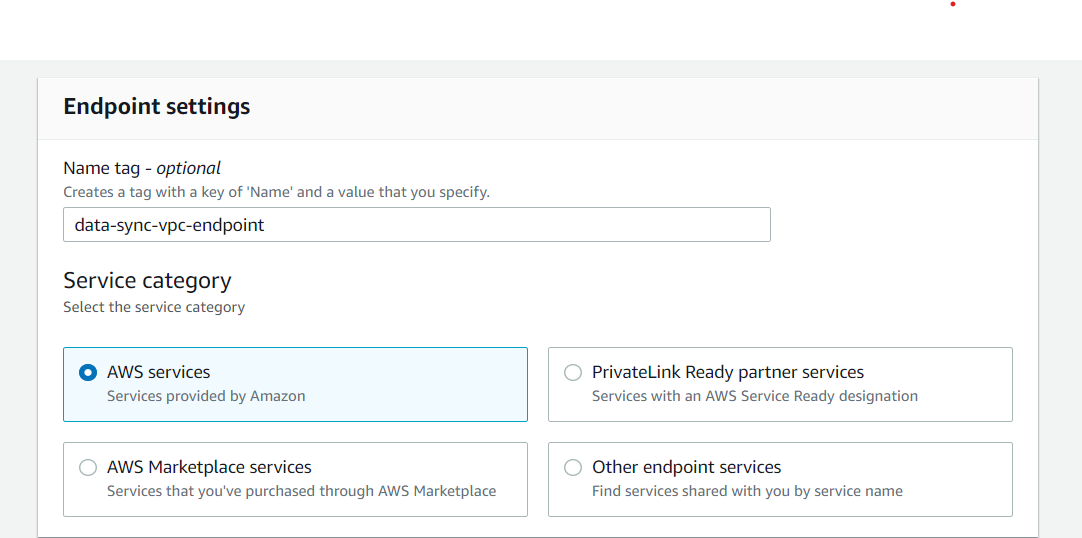This screenshot has width=1082, height=538.
Task: Click the 'Name tag - optional' field label
Action: point(142,168)
